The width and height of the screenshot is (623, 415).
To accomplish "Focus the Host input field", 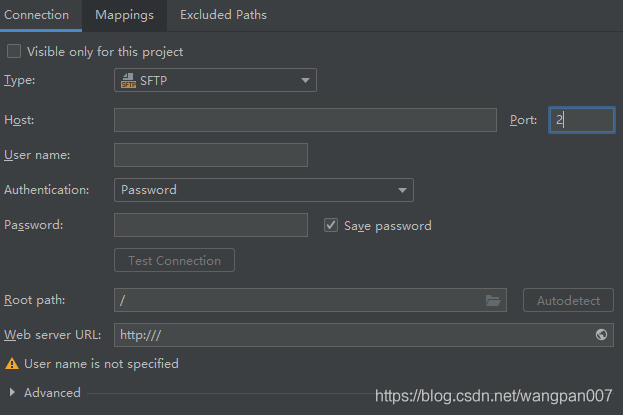I will (305, 120).
